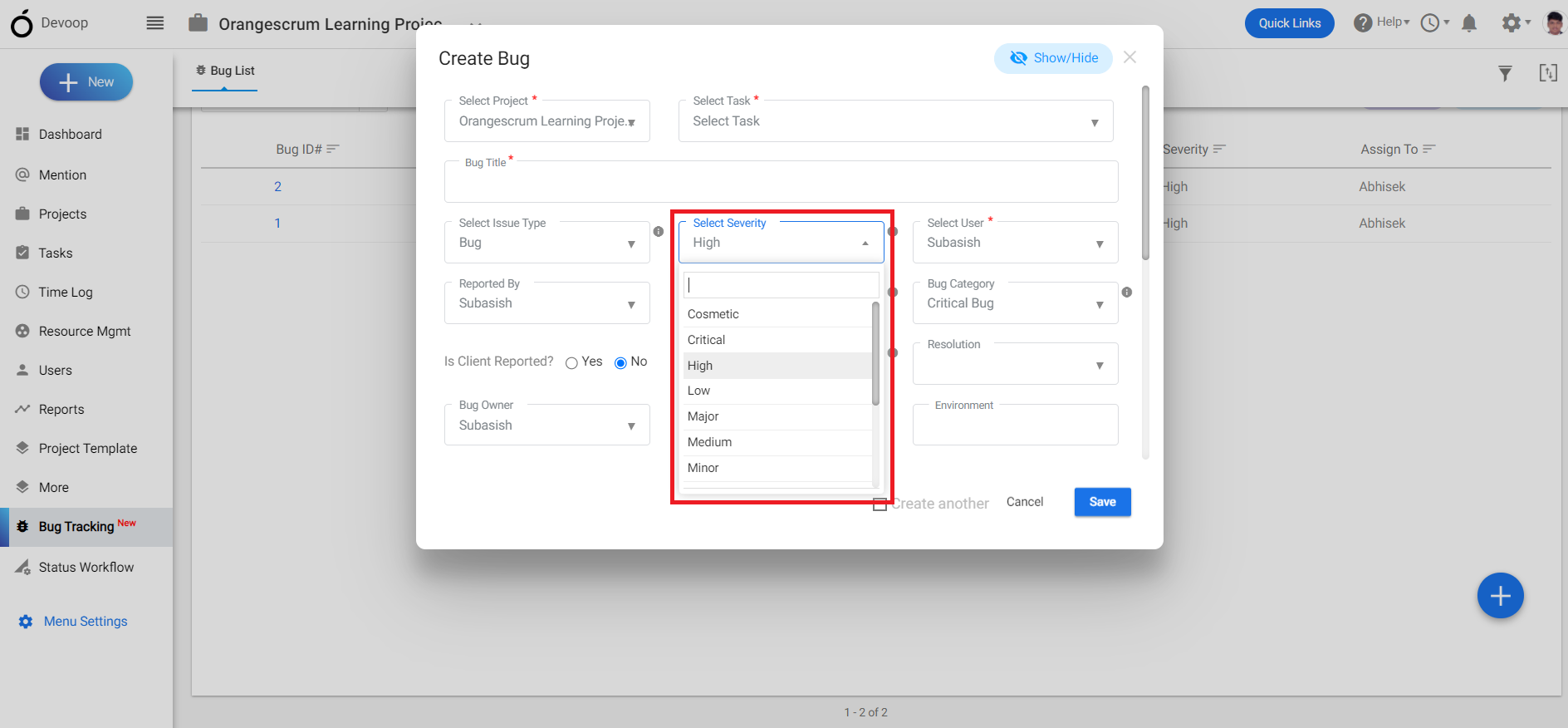The width and height of the screenshot is (1568, 728).
Task: Choose High severity option in list
Action: 777,366
